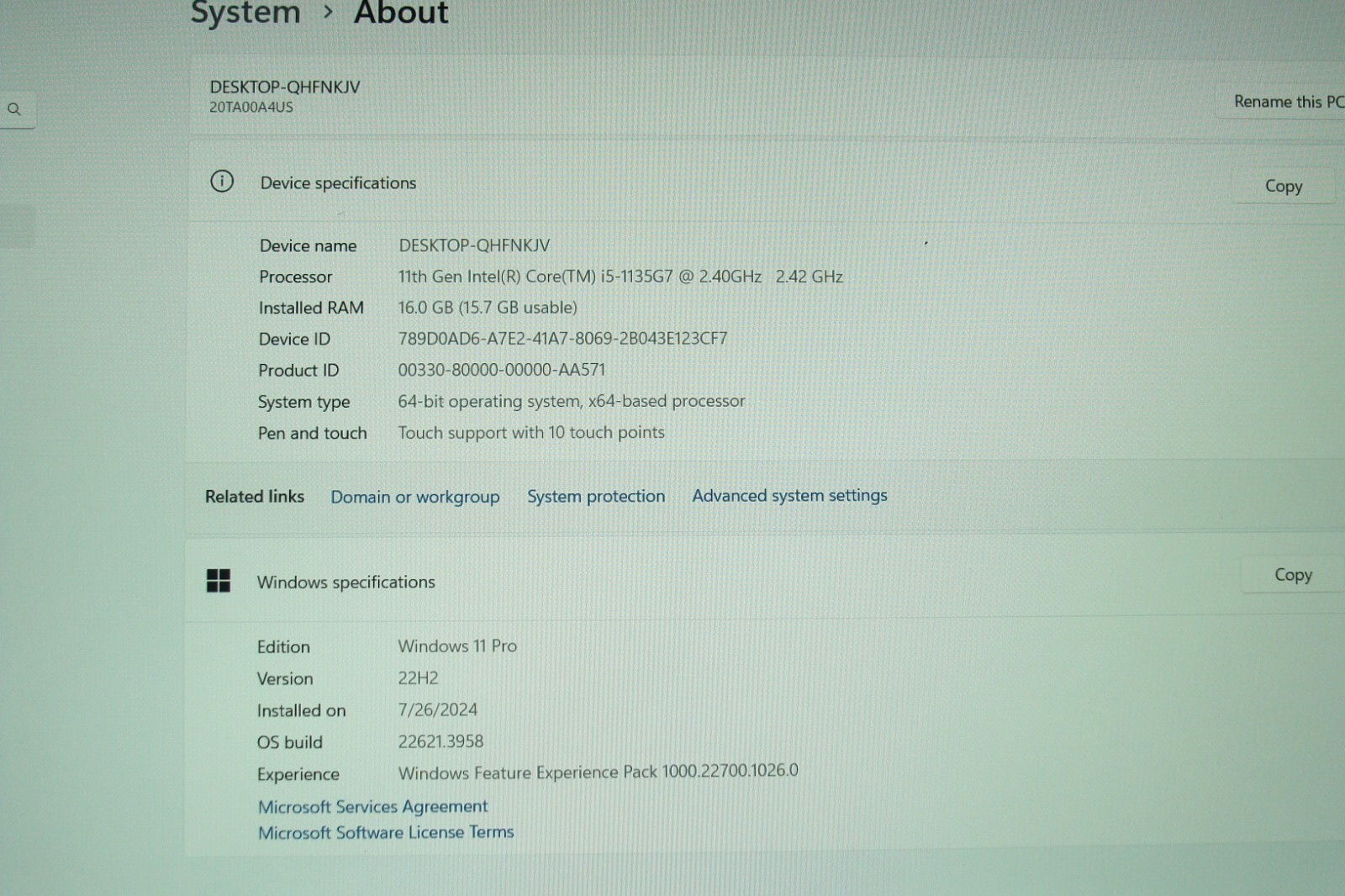The height and width of the screenshot is (896, 1345).
Task: Click the Related links label
Action: 255,497
